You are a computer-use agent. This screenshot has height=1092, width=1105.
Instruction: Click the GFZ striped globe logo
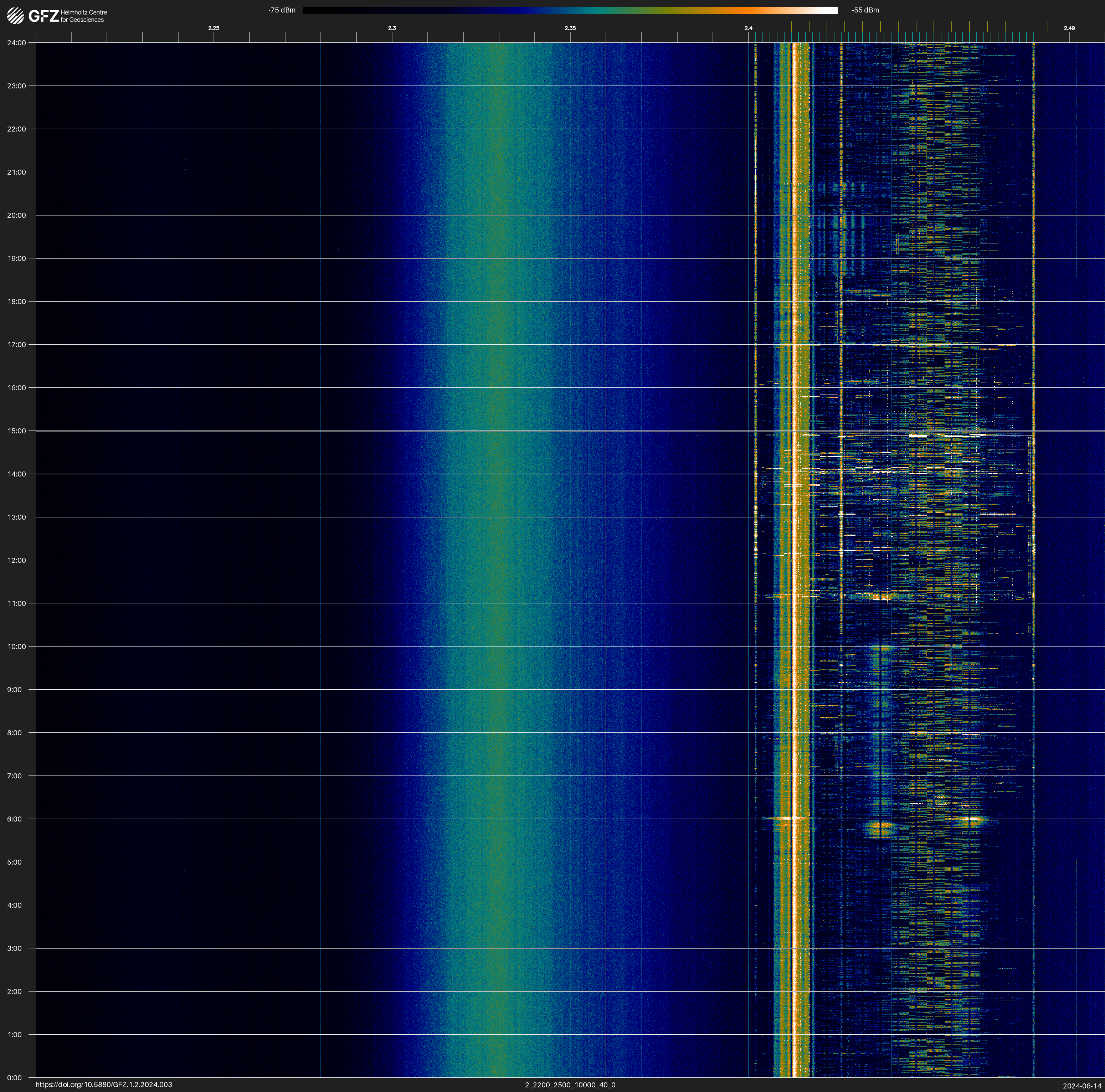[x=15, y=16]
